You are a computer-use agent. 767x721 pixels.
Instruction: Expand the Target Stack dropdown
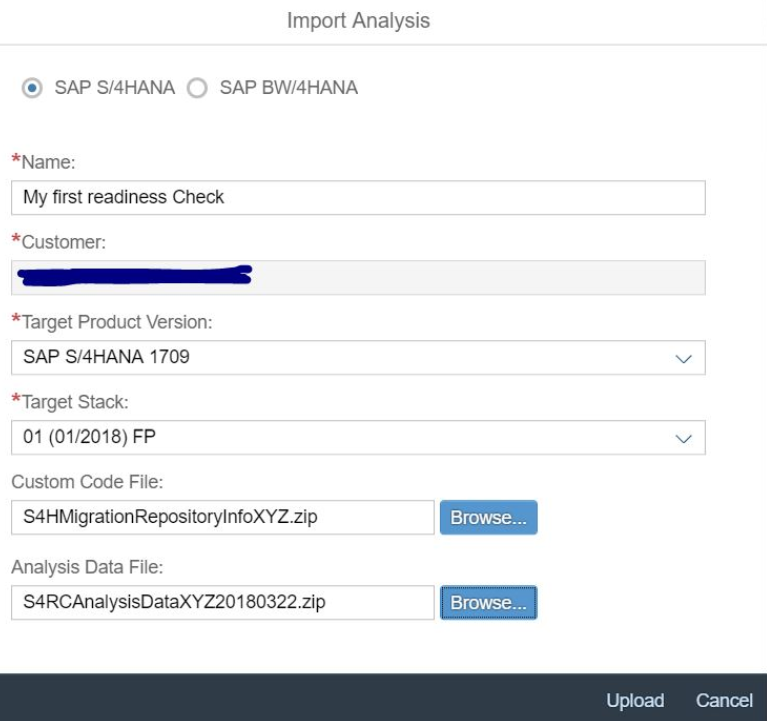[683, 438]
